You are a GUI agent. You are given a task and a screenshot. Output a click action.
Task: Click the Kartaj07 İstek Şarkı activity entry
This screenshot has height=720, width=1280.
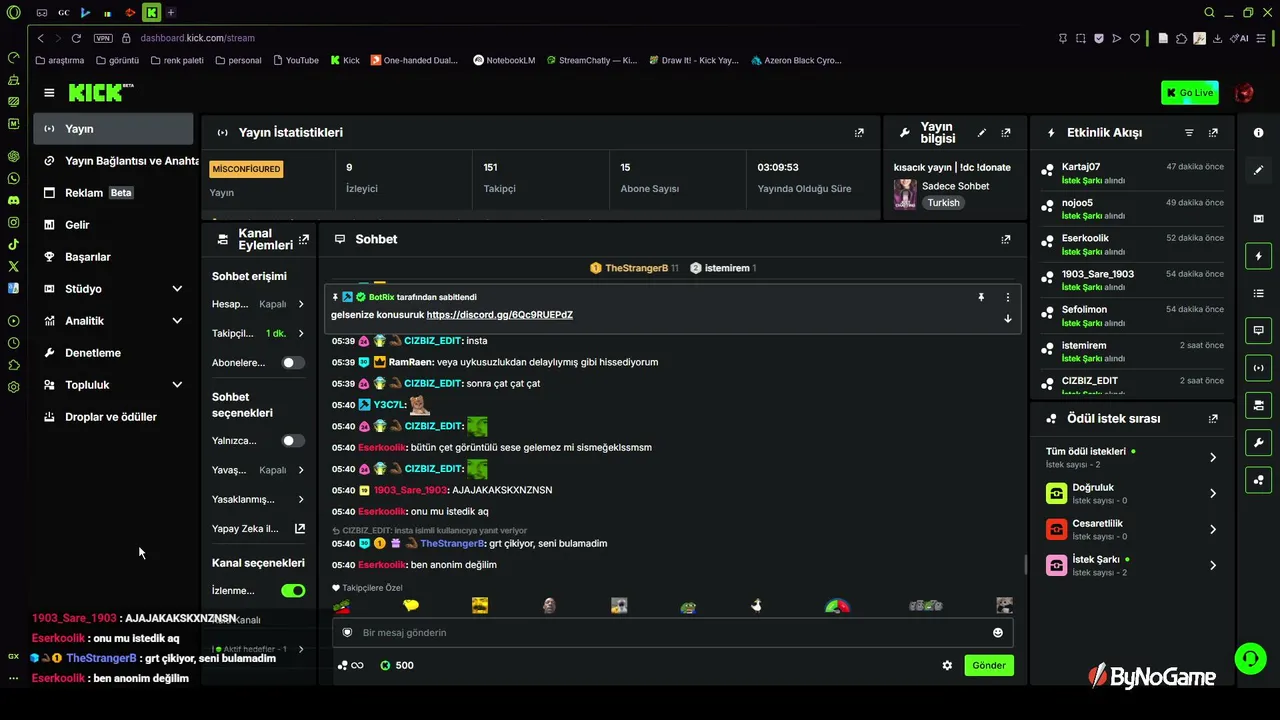(1133, 174)
